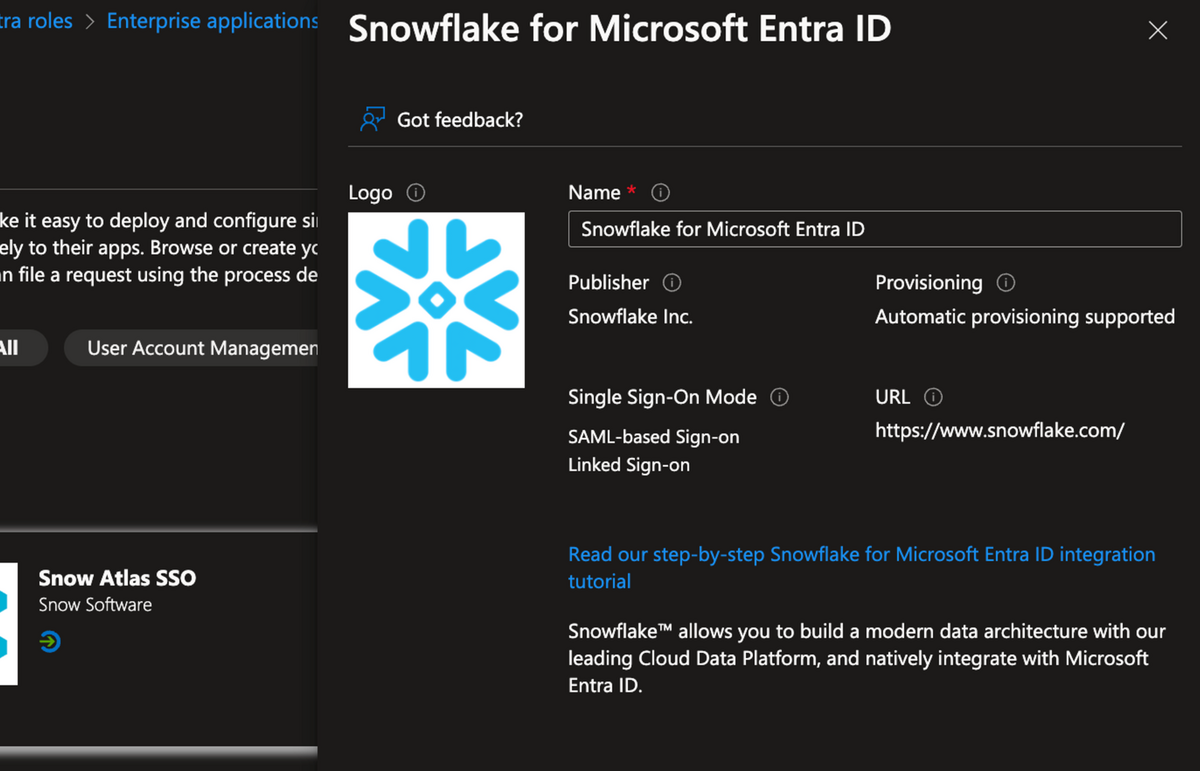Click the https://www.snowflake.com/ URL text
Screen dimensions: 1200x771
999,431
